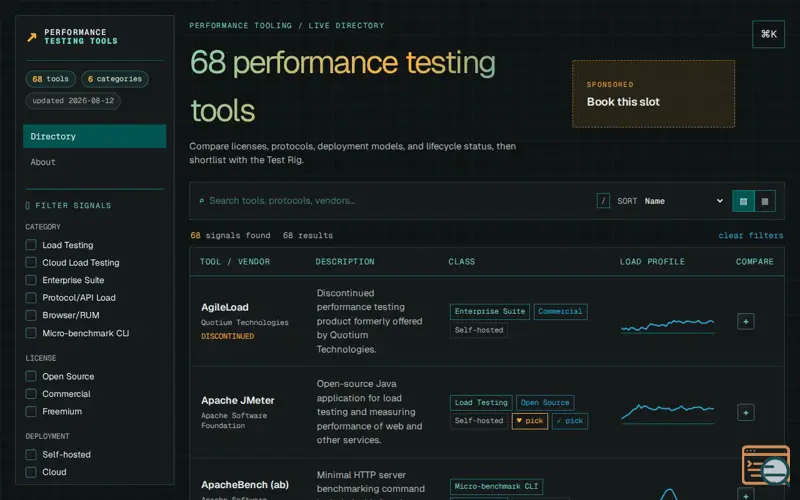The height and width of the screenshot is (500, 800).
Task: Click the check pick badge on JMeter
Action: (570, 421)
